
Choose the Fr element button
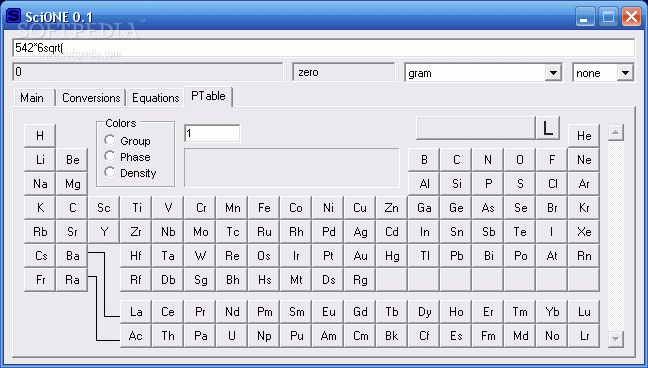(40, 280)
